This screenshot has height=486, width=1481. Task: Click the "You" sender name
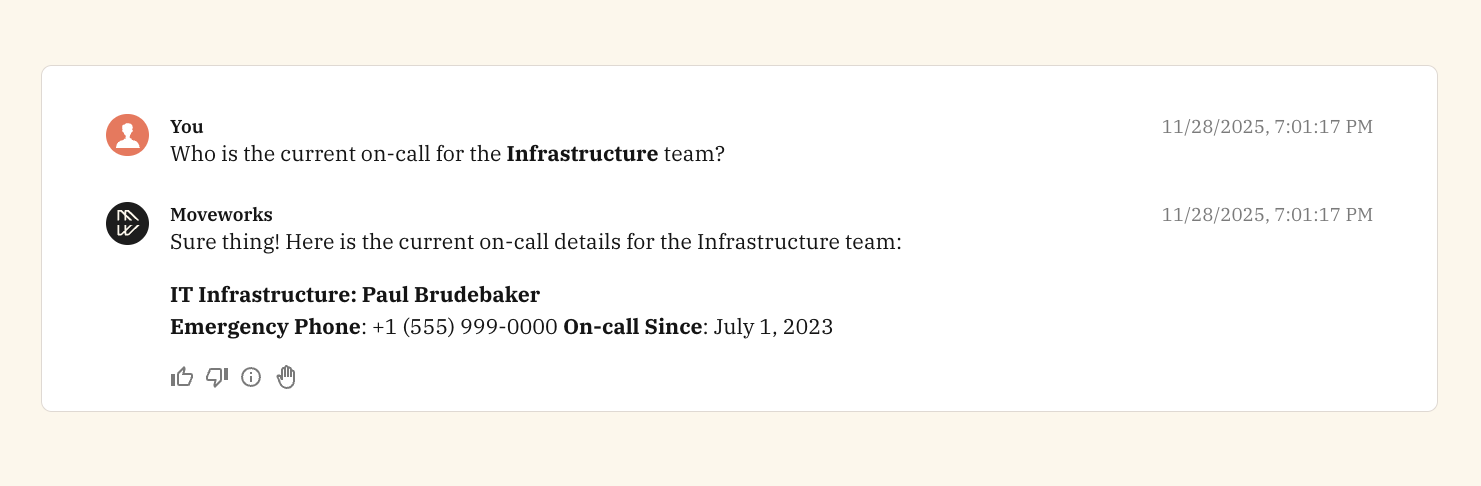[187, 127]
